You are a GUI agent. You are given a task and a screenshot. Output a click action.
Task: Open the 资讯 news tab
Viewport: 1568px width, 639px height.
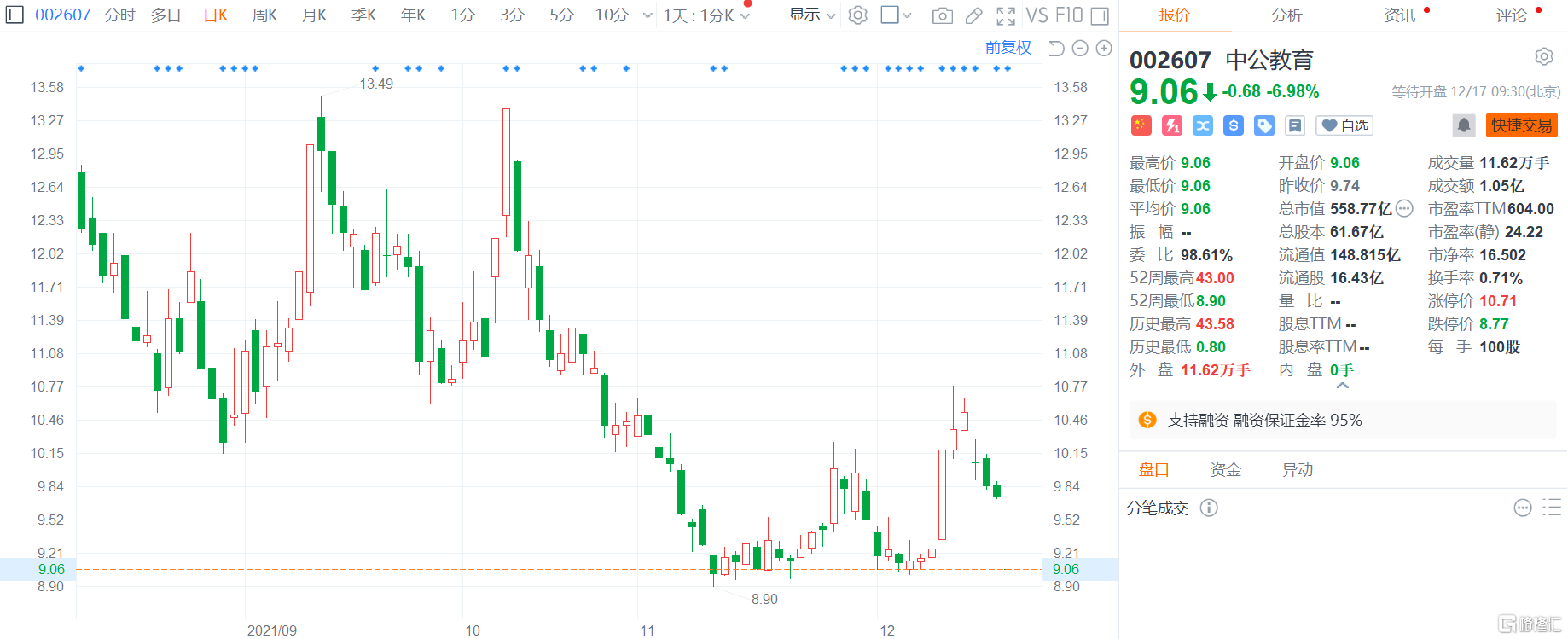coord(1400,15)
